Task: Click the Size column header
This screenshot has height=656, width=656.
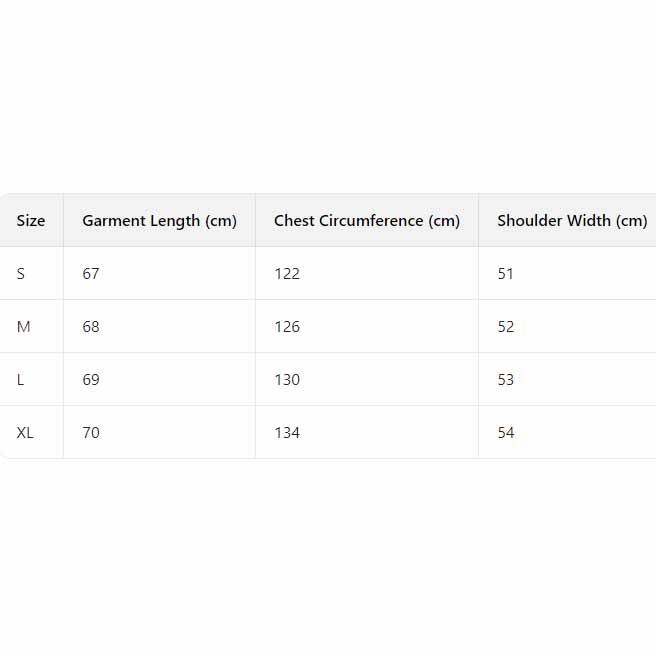Action: (31, 221)
